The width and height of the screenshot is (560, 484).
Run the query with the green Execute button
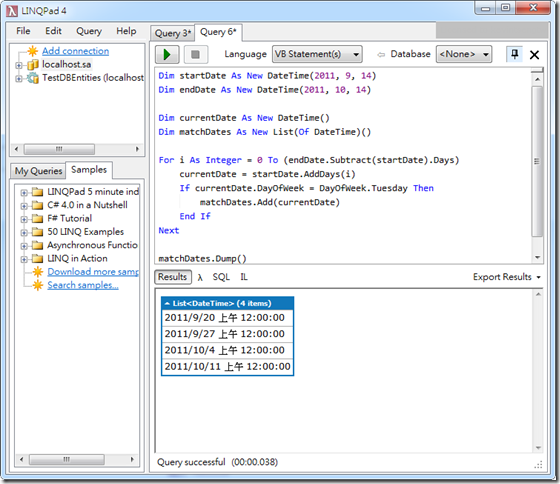click(x=167, y=55)
